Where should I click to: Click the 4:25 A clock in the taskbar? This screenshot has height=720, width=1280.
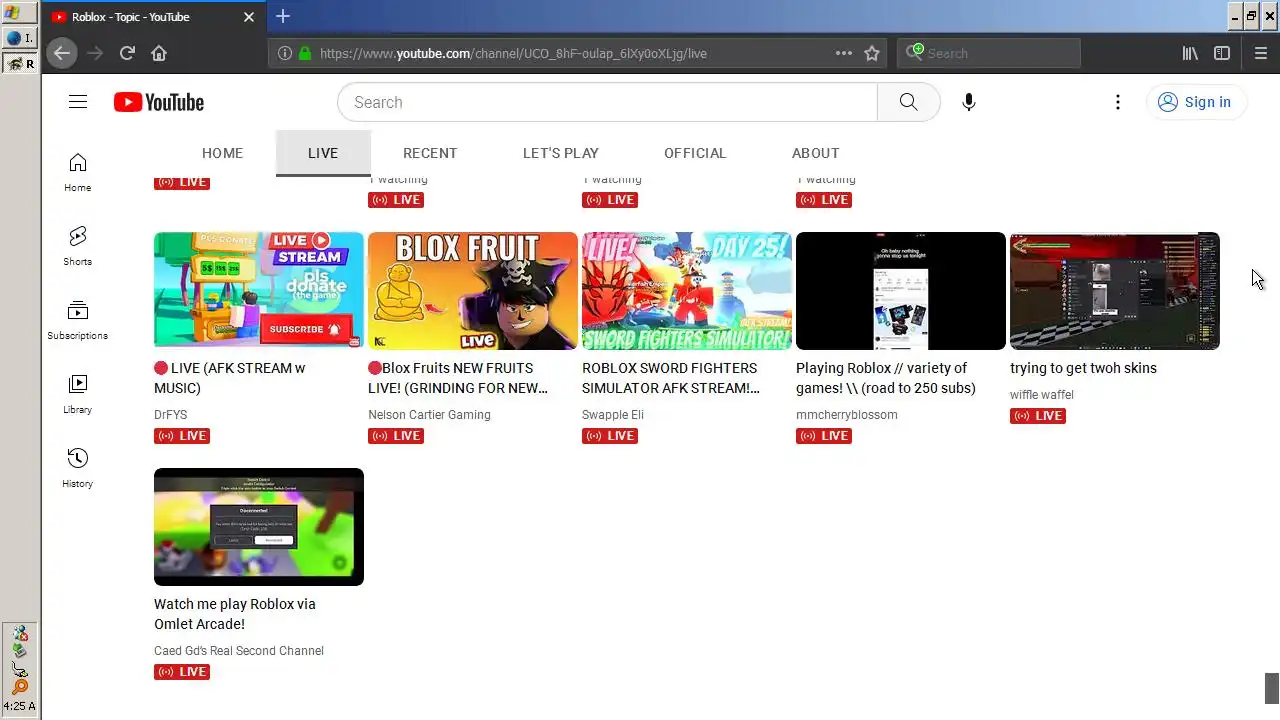click(20, 706)
